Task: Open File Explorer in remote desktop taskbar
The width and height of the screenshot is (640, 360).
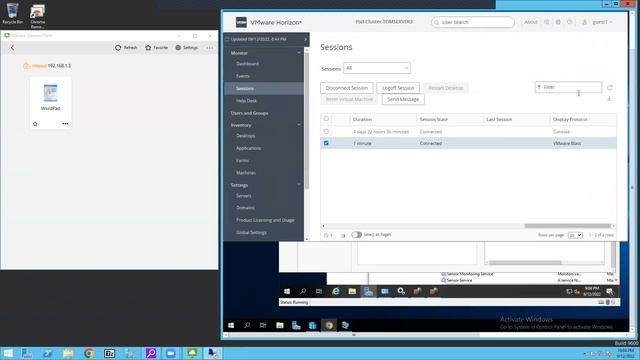Action: point(280,325)
